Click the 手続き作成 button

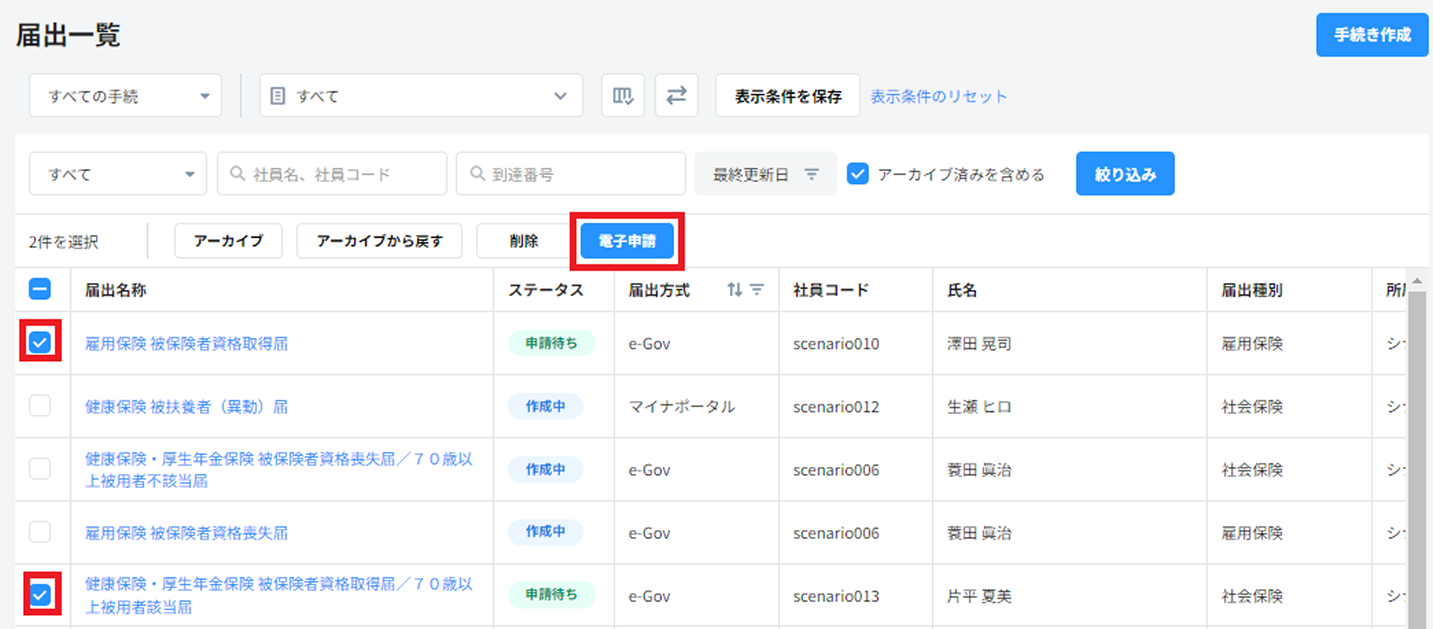[x=1372, y=35]
